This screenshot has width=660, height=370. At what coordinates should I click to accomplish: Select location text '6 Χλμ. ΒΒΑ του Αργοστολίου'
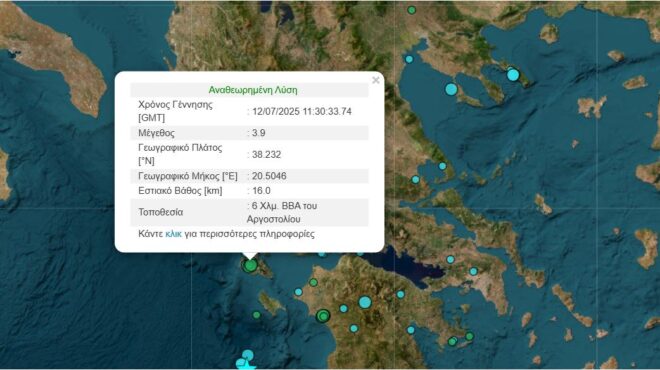point(282,213)
